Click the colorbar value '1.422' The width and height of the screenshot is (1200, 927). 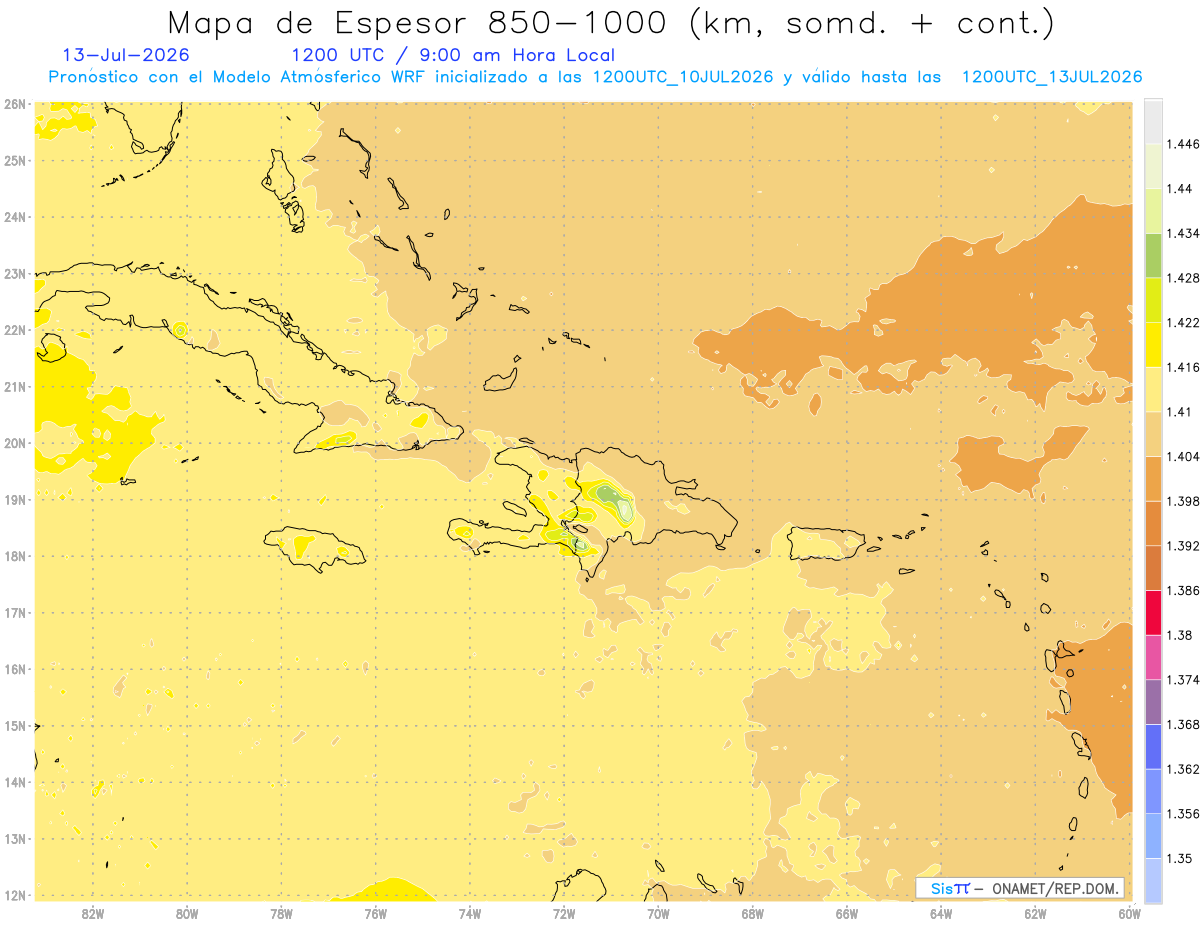(x=1183, y=322)
